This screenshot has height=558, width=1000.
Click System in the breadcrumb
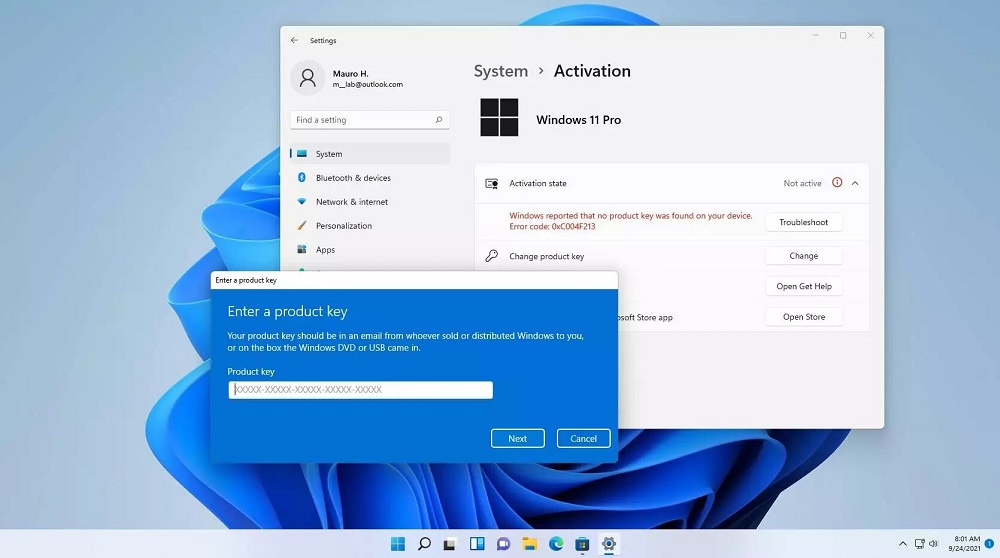click(x=501, y=71)
